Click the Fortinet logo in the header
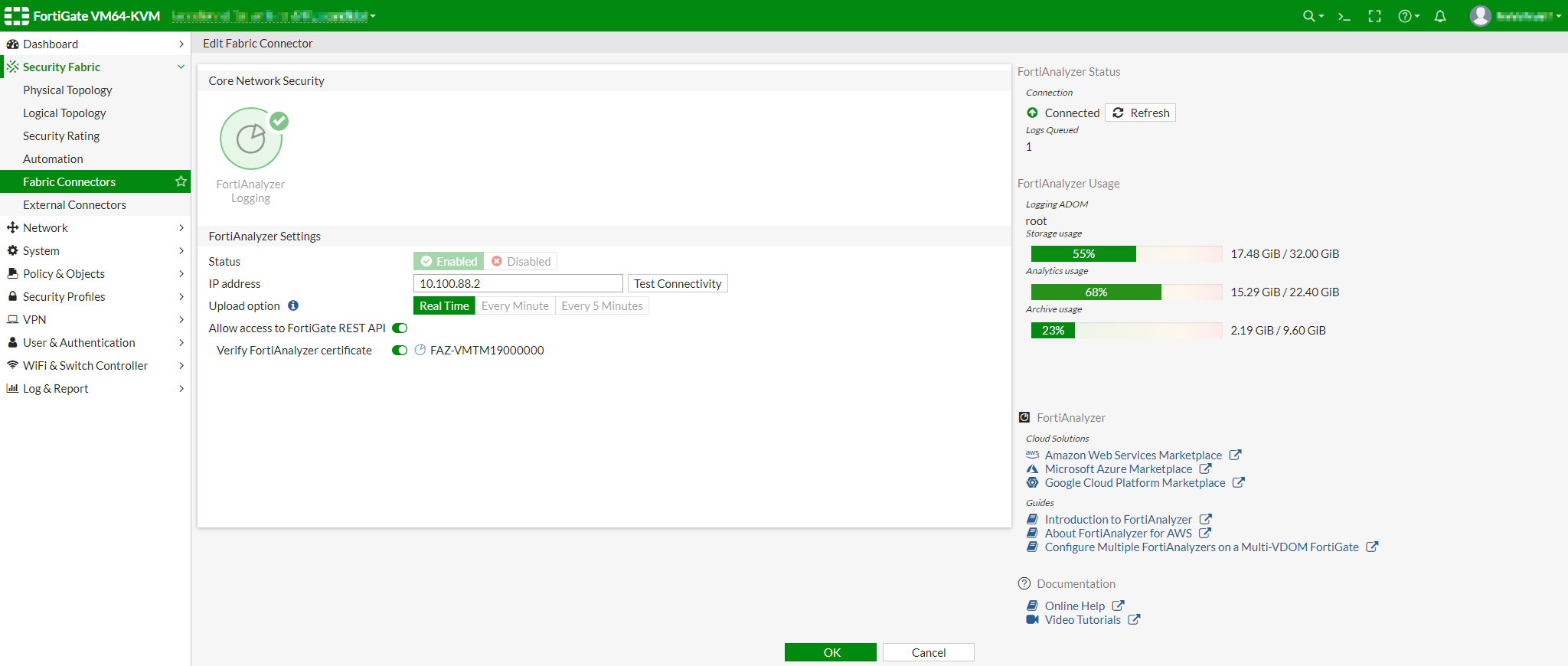 click(17, 15)
